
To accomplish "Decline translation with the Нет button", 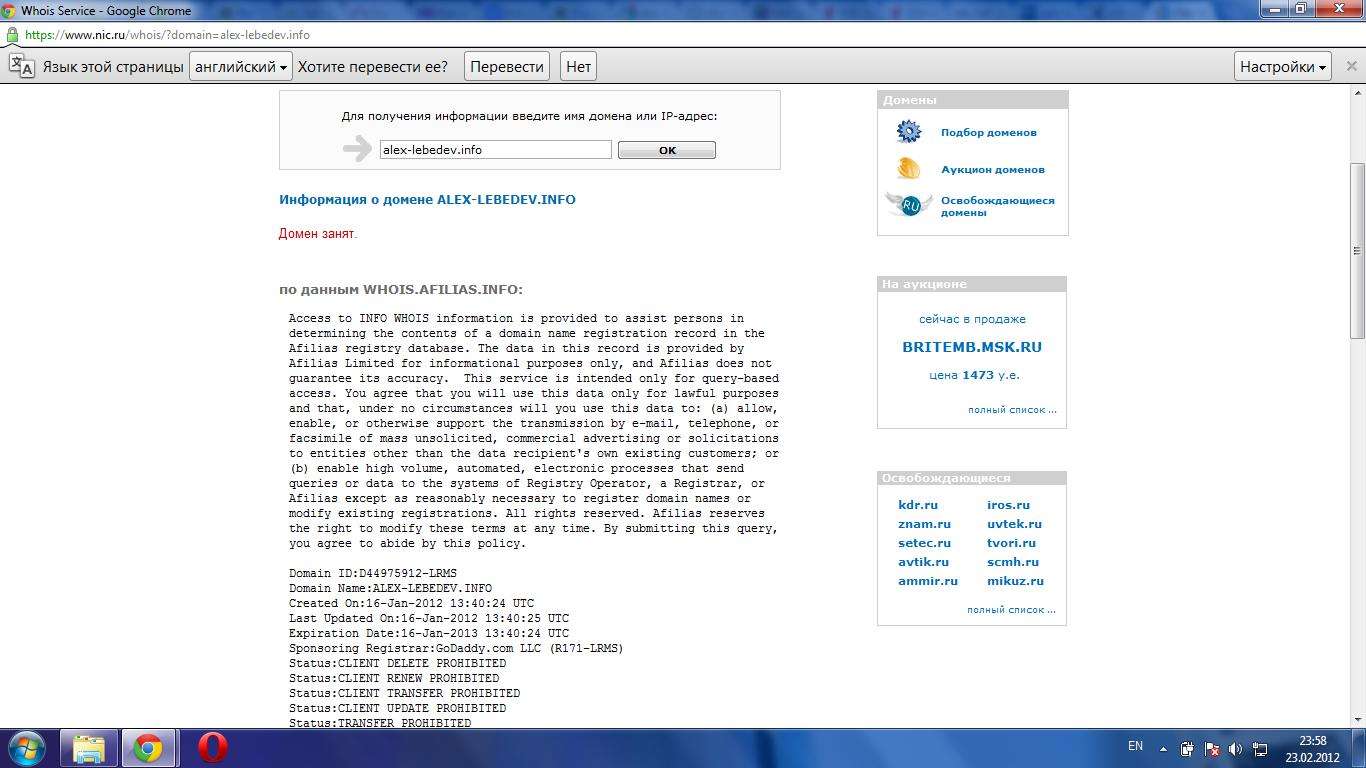I will click(x=578, y=67).
